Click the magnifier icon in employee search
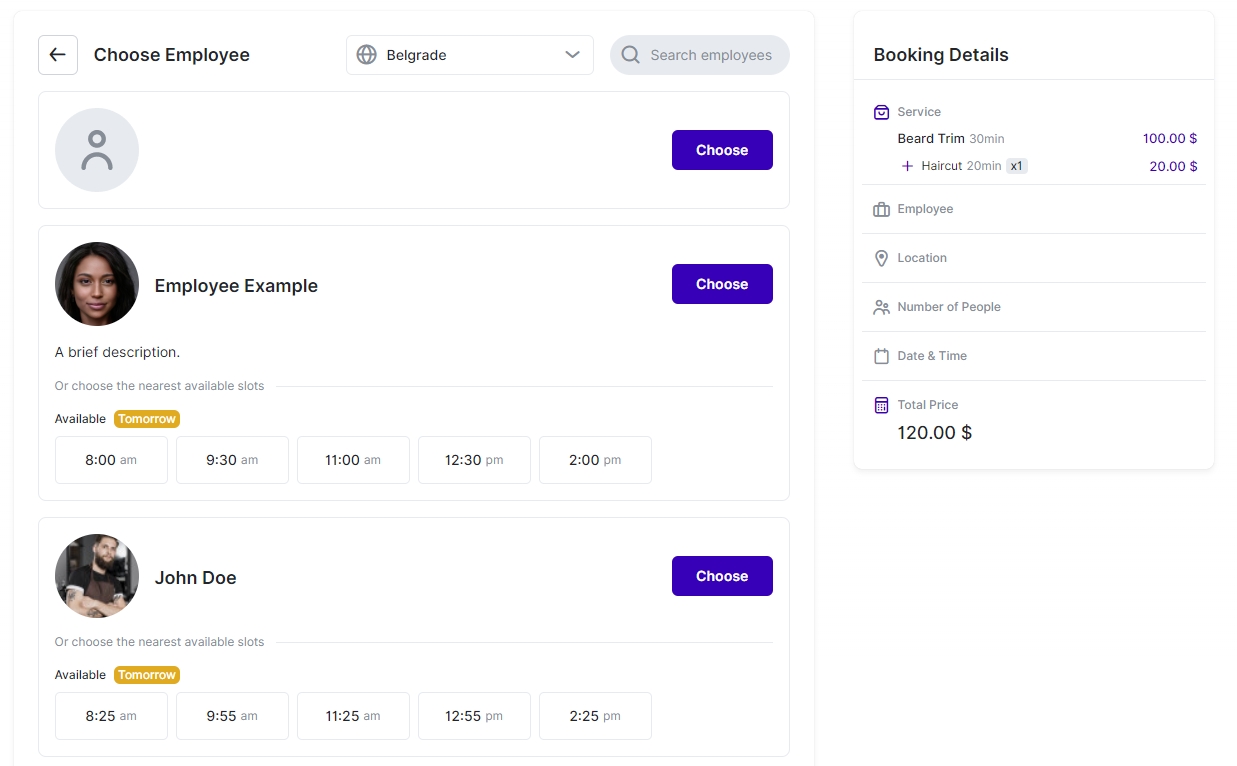This screenshot has width=1237, height=766. (x=630, y=55)
